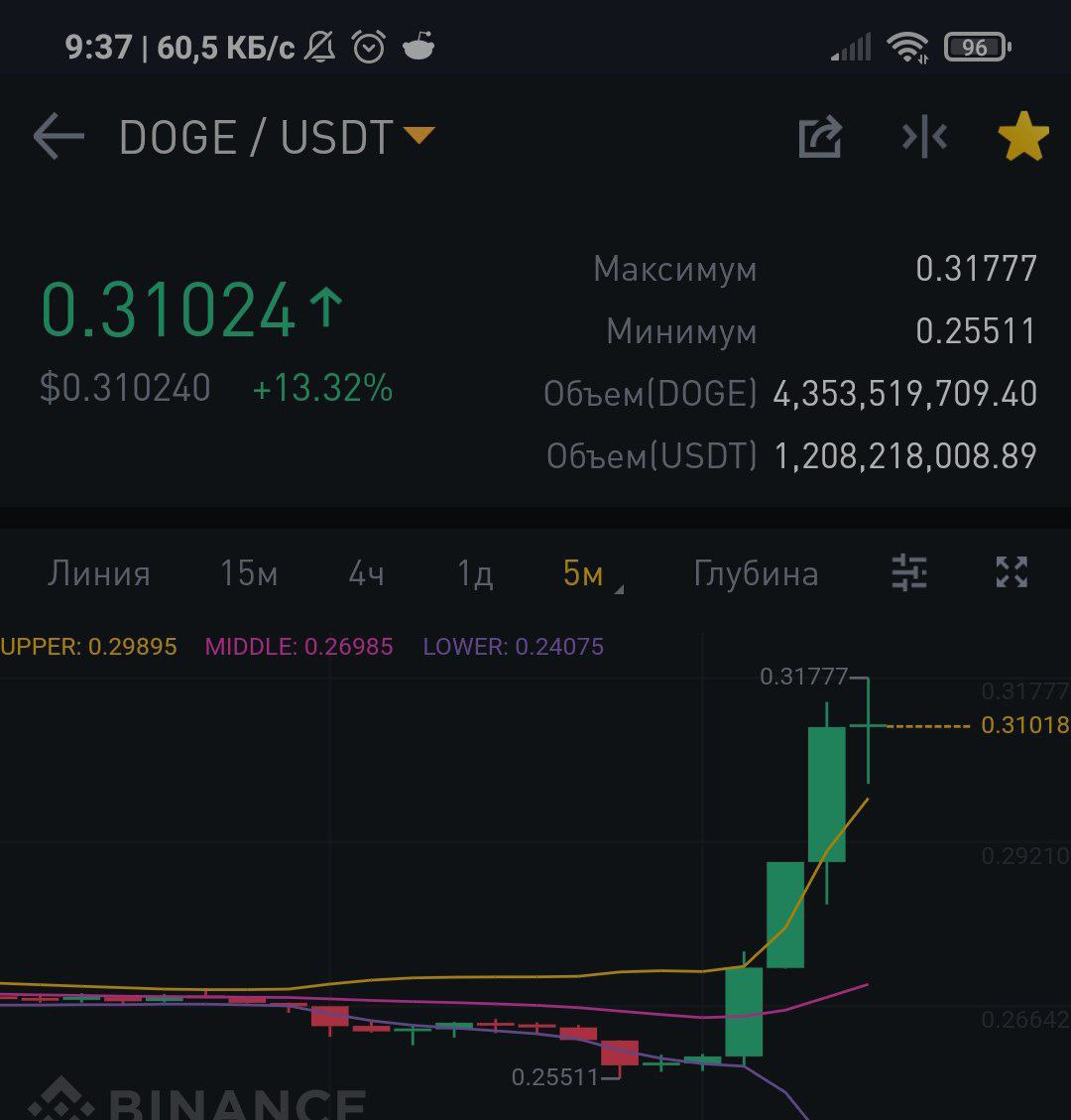This screenshot has width=1071, height=1120.
Task: Tap the +13.32% change value
Action: pos(322,388)
